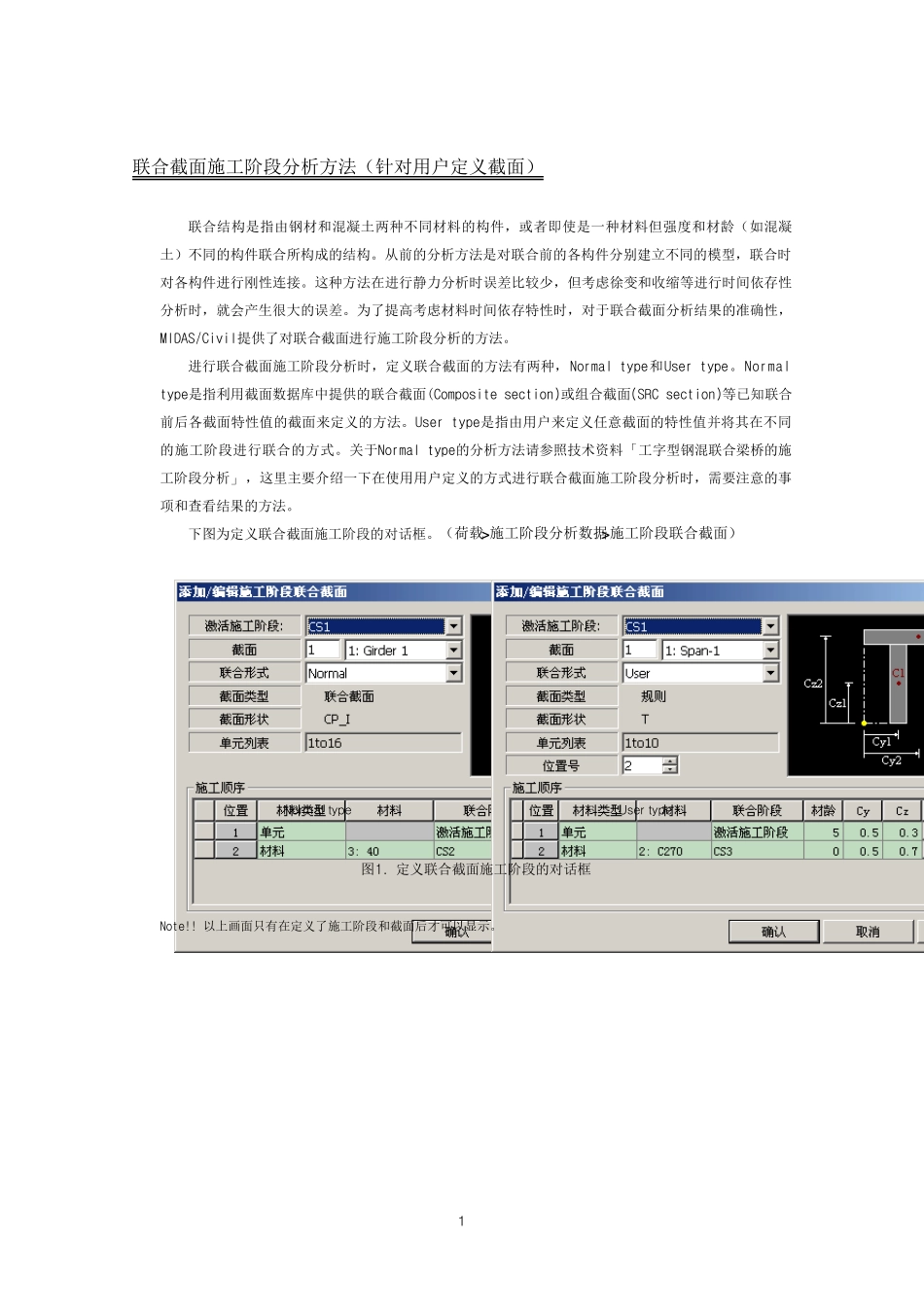Image resolution: width=924 pixels, height=1307 pixels.
Task: Click section number field left of Span-1
Action: click(x=639, y=650)
